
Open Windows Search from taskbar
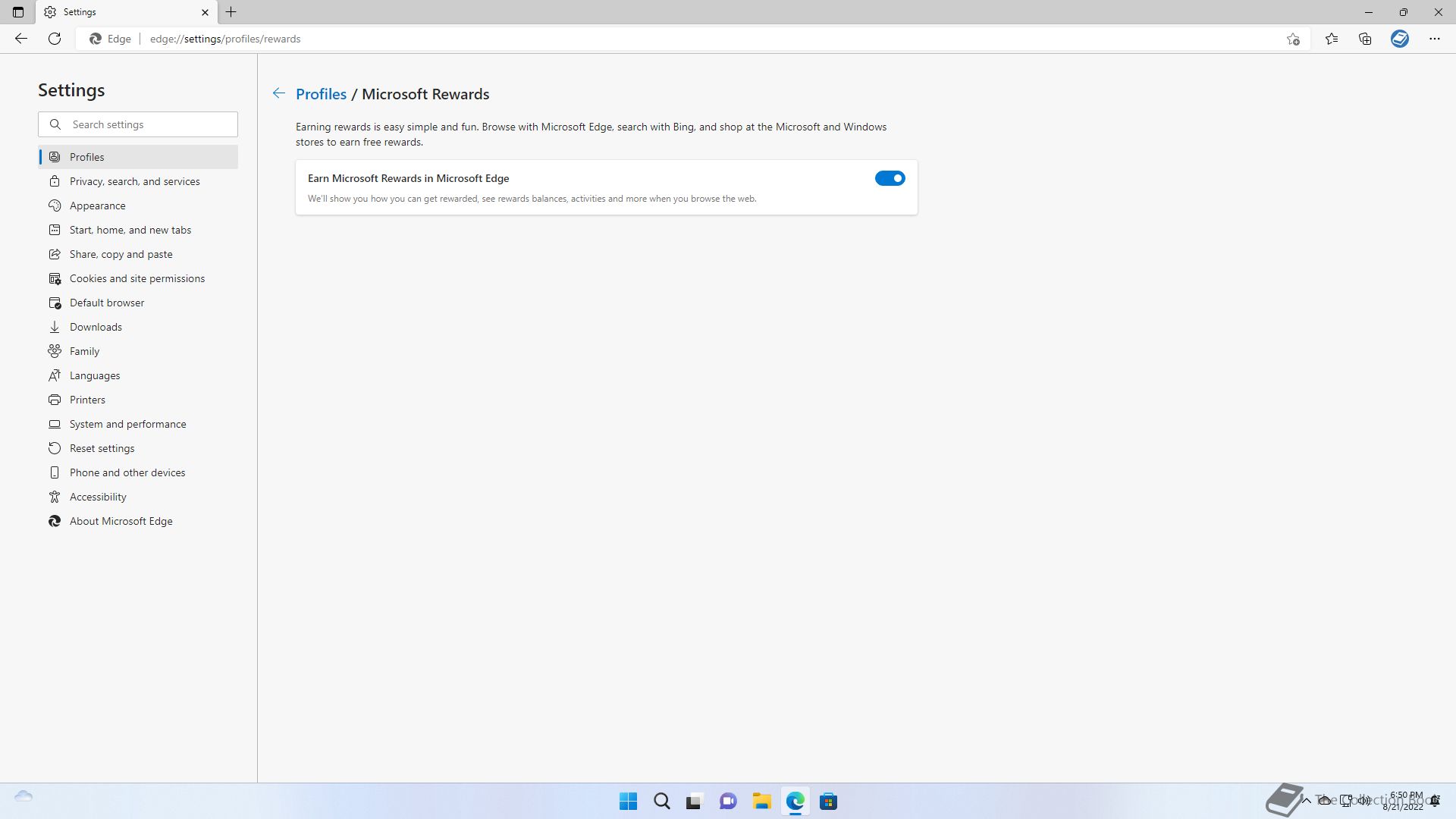click(662, 802)
